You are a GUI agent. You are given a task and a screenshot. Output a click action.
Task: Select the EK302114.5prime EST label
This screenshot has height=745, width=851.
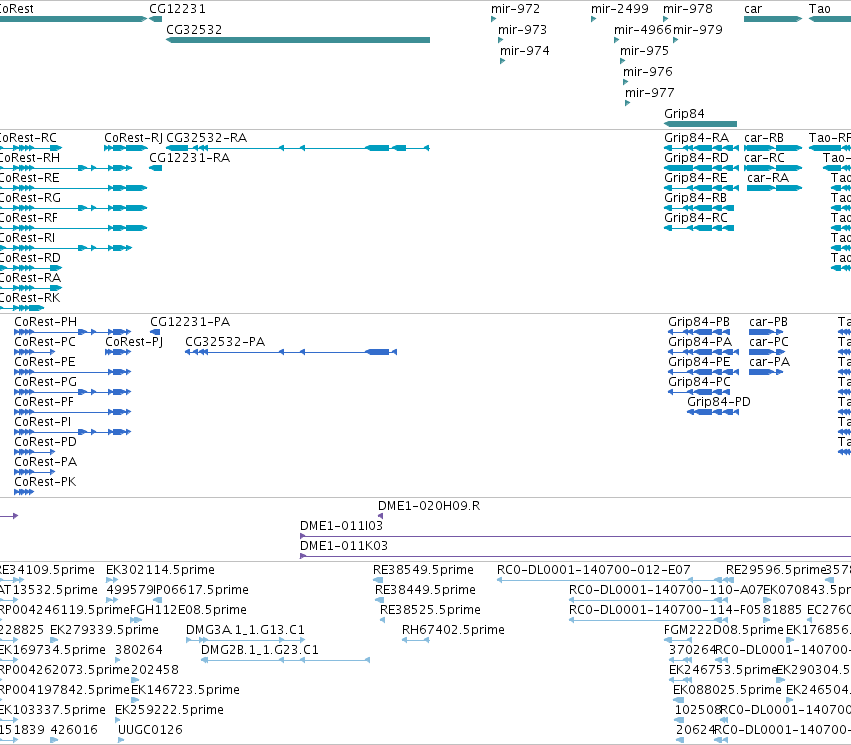point(161,570)
